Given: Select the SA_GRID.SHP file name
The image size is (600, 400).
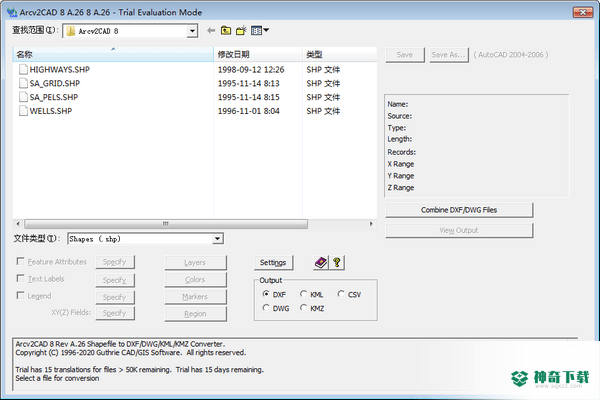Looking at the screenshot, I should 55,83.
